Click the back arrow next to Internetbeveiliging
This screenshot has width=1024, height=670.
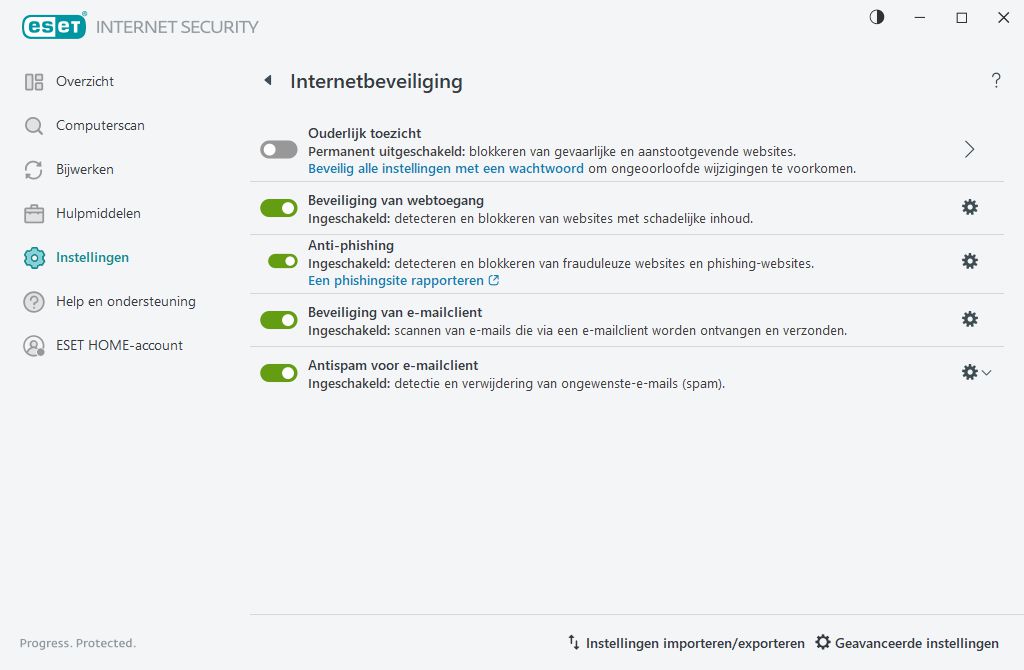267,81
